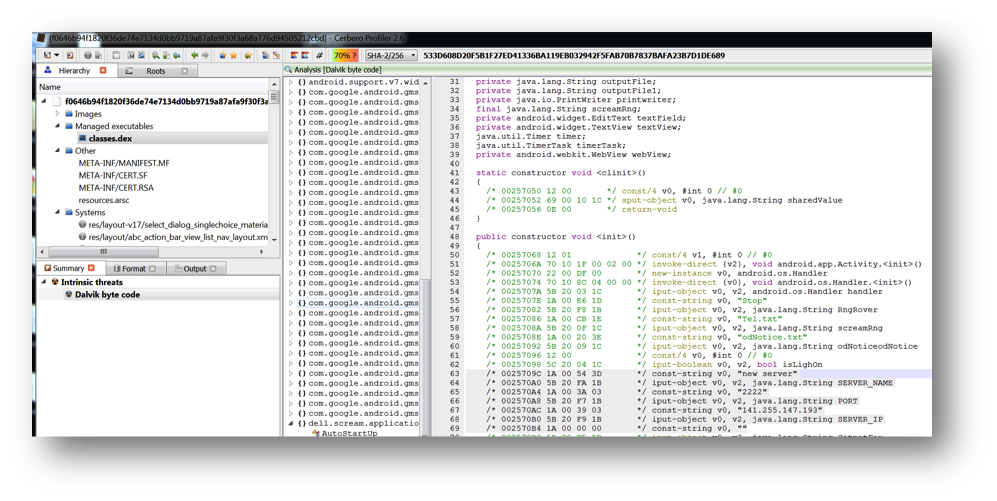This screenshot has height=501, width=997.
Task: Select META-INF/MANIFEST.MF entry
Action: pyautogui.click(x=124, y=163)
